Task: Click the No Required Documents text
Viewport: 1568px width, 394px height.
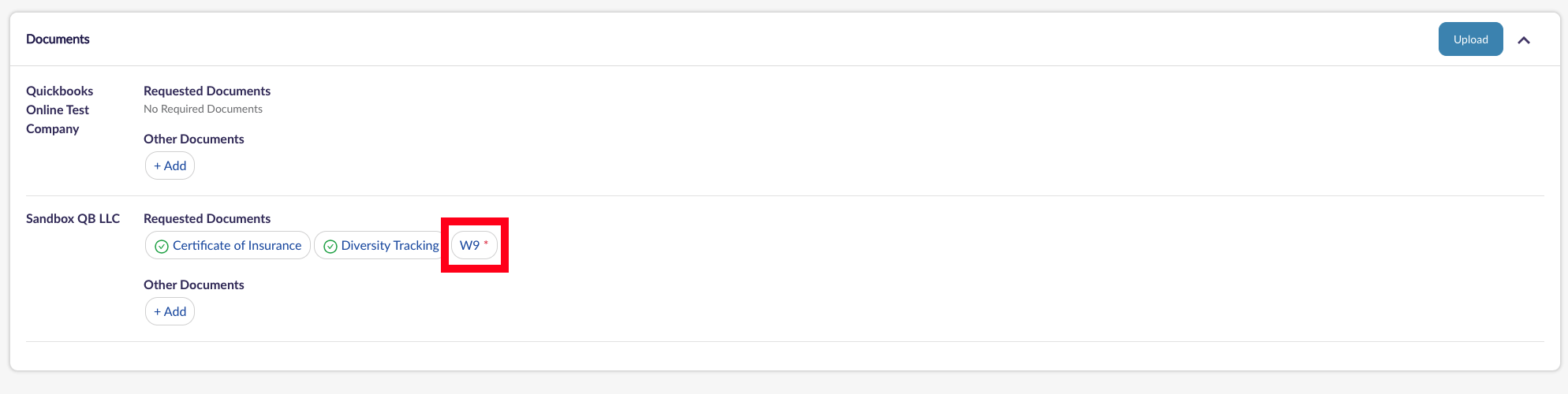Action: (203, 109)
